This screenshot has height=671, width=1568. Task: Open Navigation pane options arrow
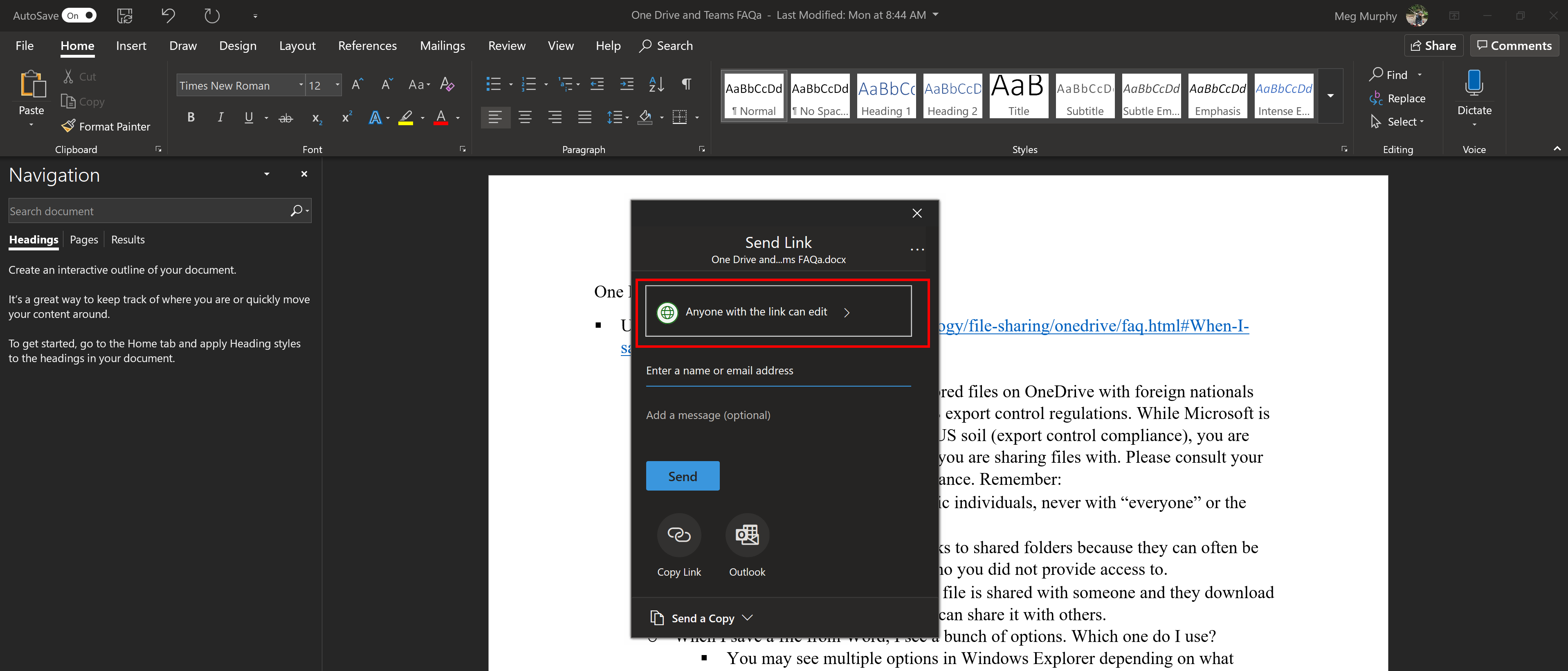(x=267, y=174)
